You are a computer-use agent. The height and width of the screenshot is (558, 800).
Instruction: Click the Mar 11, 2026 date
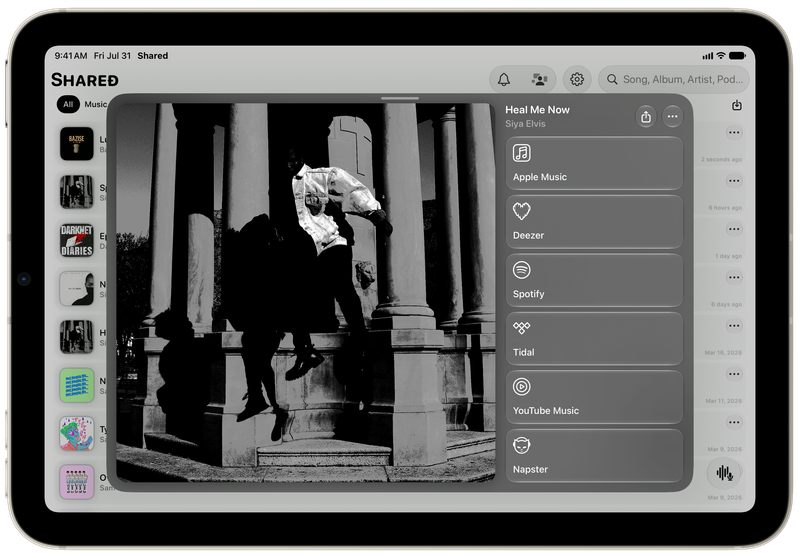723,401
